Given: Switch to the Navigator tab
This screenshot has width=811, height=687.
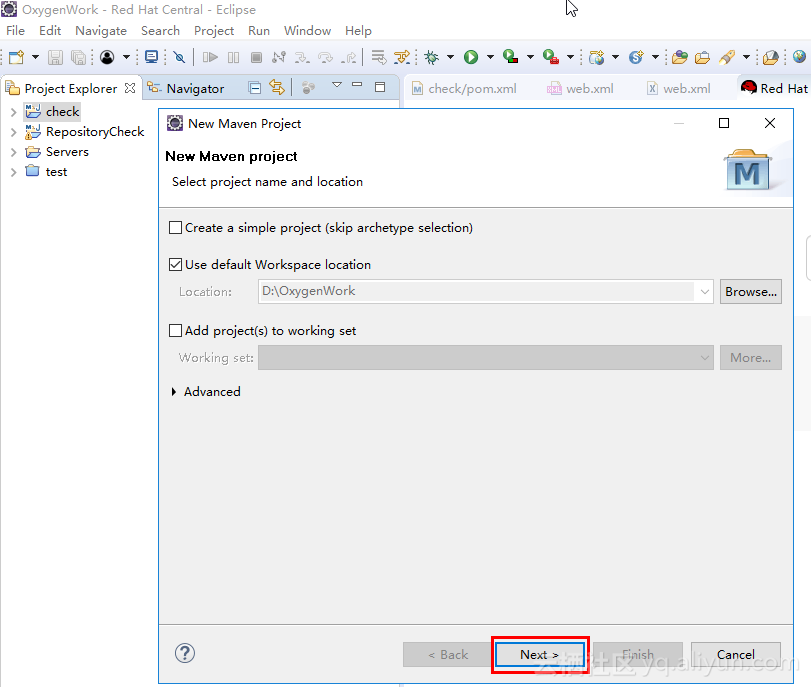Looking at the screenshot, I should coord(186,89).
